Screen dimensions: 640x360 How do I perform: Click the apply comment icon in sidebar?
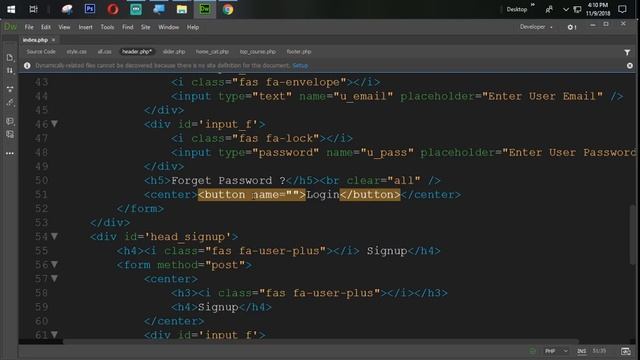click(x=10, y=121)
